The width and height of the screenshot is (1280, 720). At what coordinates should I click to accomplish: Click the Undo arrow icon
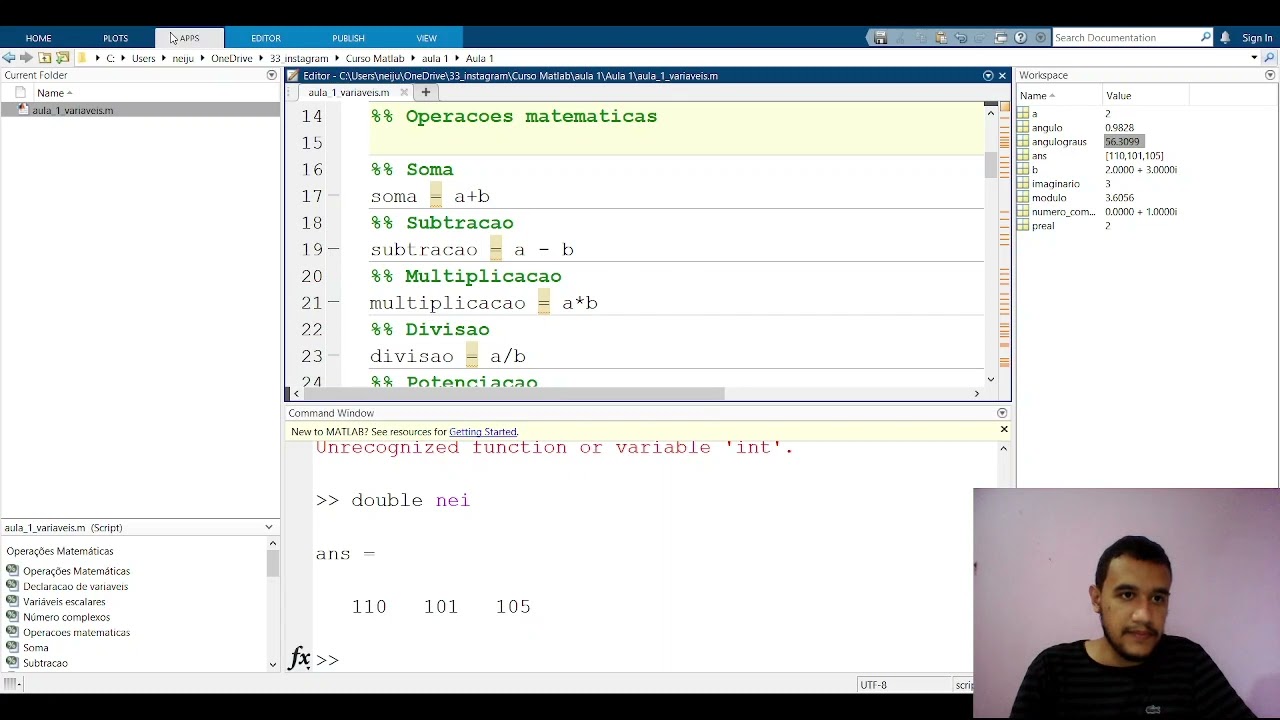click(x=961, y=38)
